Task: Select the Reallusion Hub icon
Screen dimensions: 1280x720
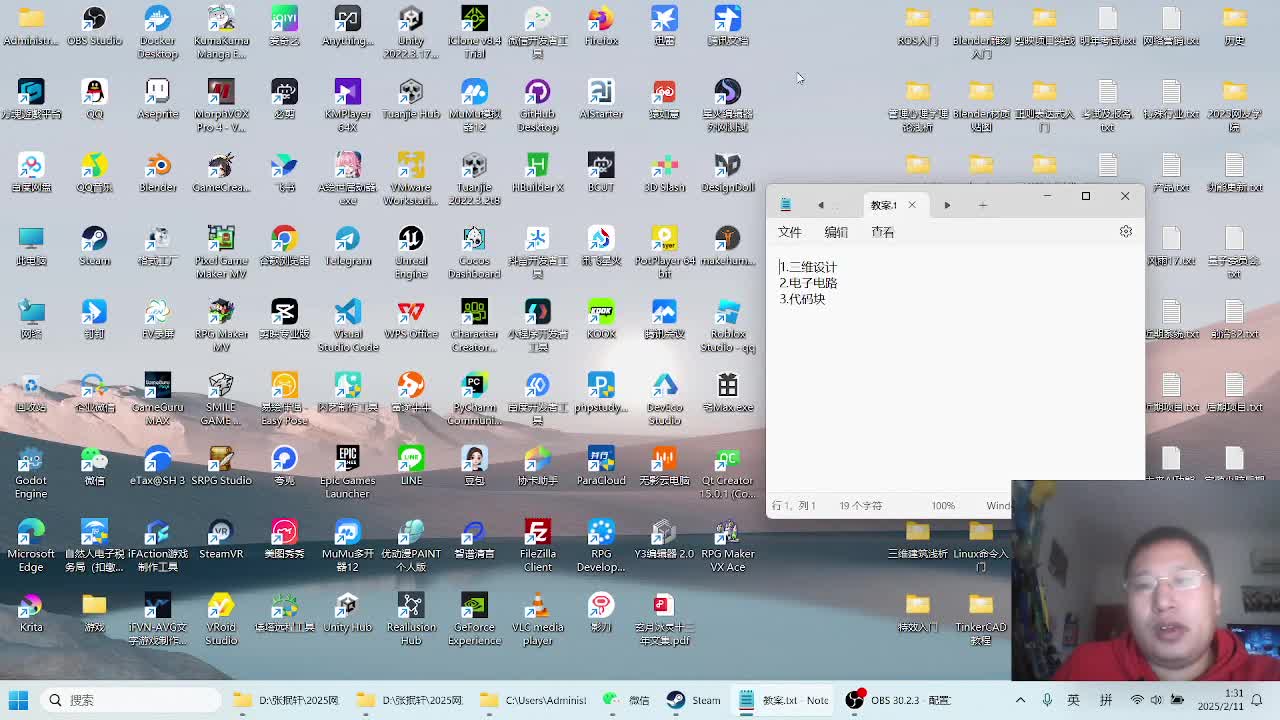Action: coord(411,619)
